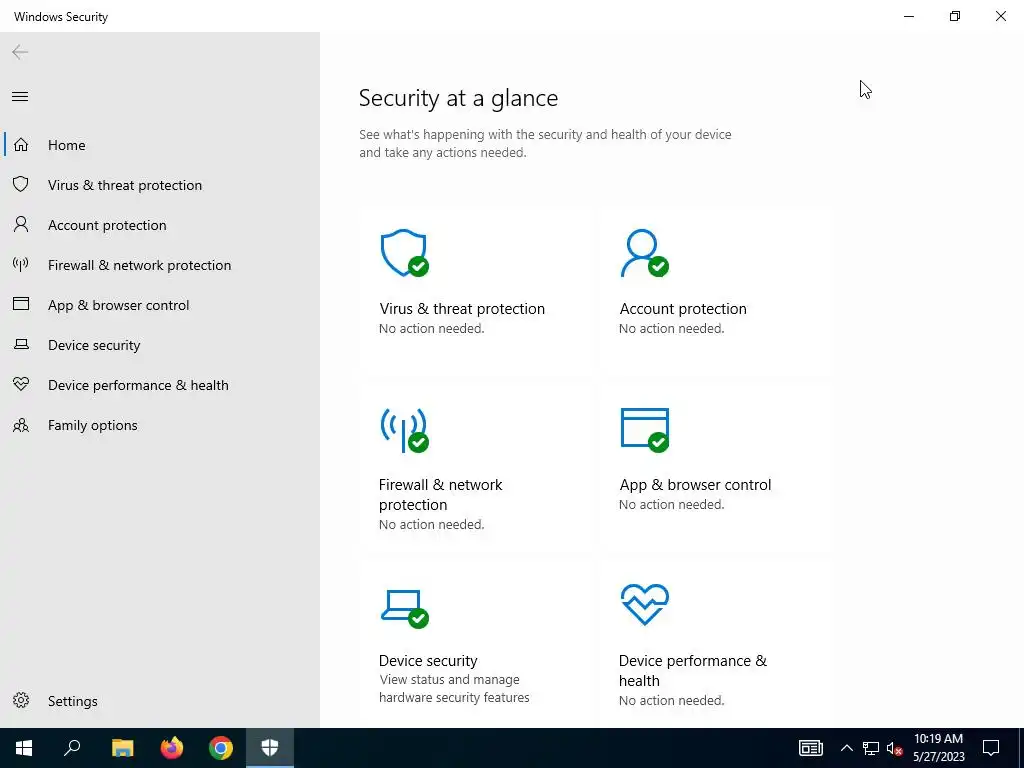The width and height of the screenshot is (1024, 768).
Task: Open the Device security tile title
Action: (428, 660)
